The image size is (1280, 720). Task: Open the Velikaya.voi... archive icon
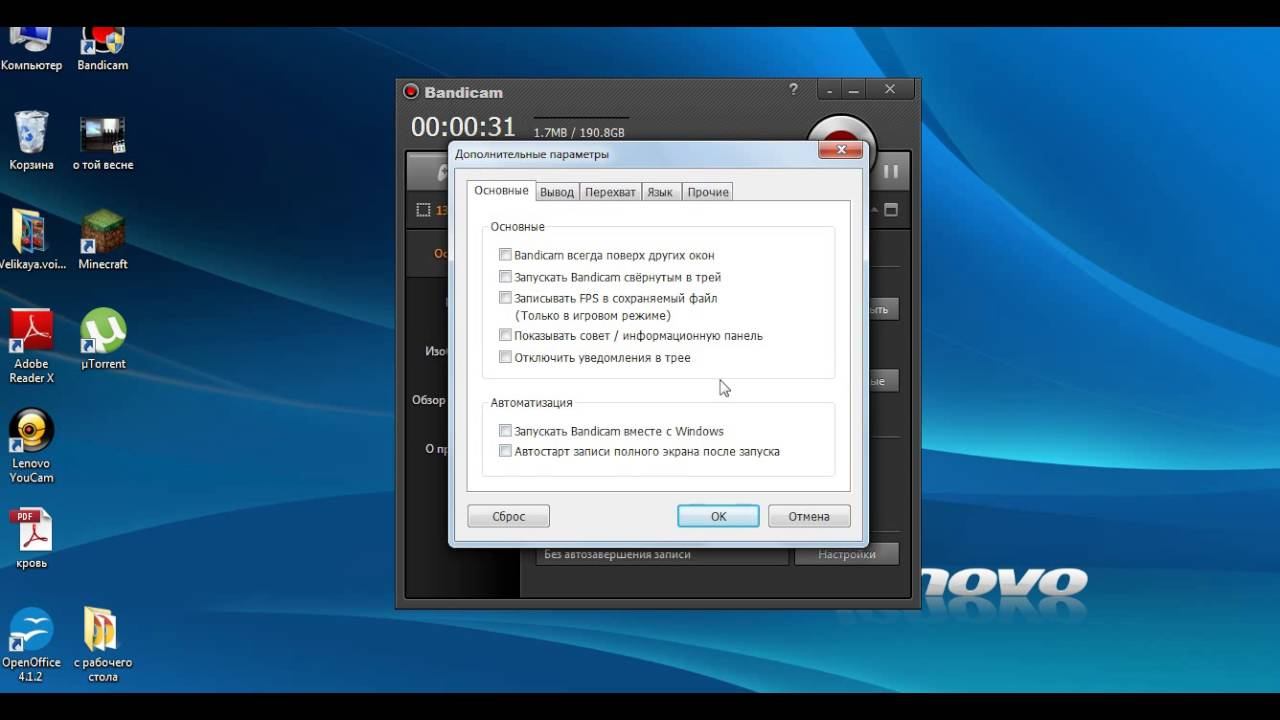tap(31, 240)
